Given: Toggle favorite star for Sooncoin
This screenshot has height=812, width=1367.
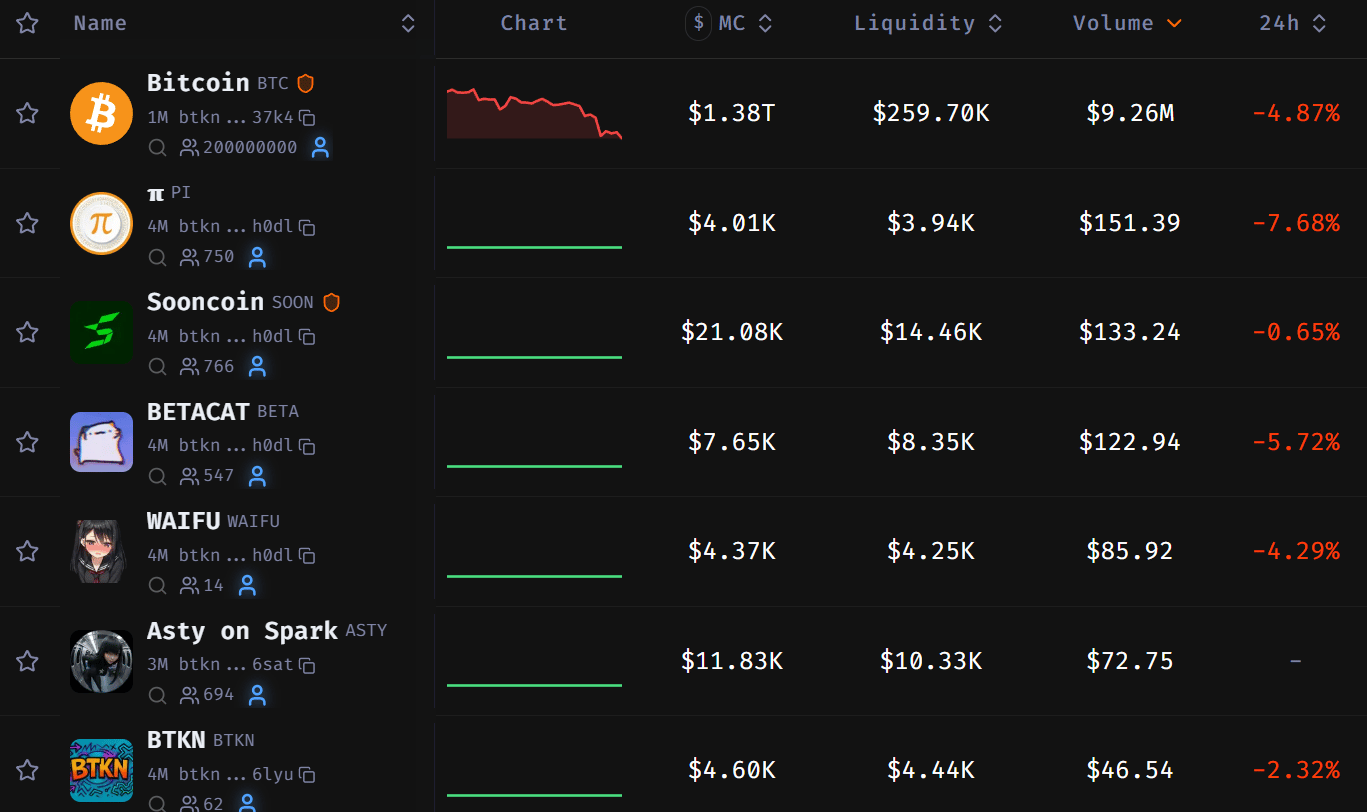Looking at the screenshot, I should click(x=27, y=332).
